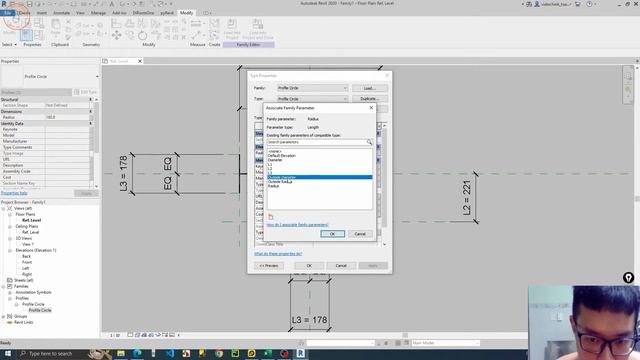The image size is (640, 360).
Task: Click the Save icon in the quick access toolbar
Action: click(29, 4)
